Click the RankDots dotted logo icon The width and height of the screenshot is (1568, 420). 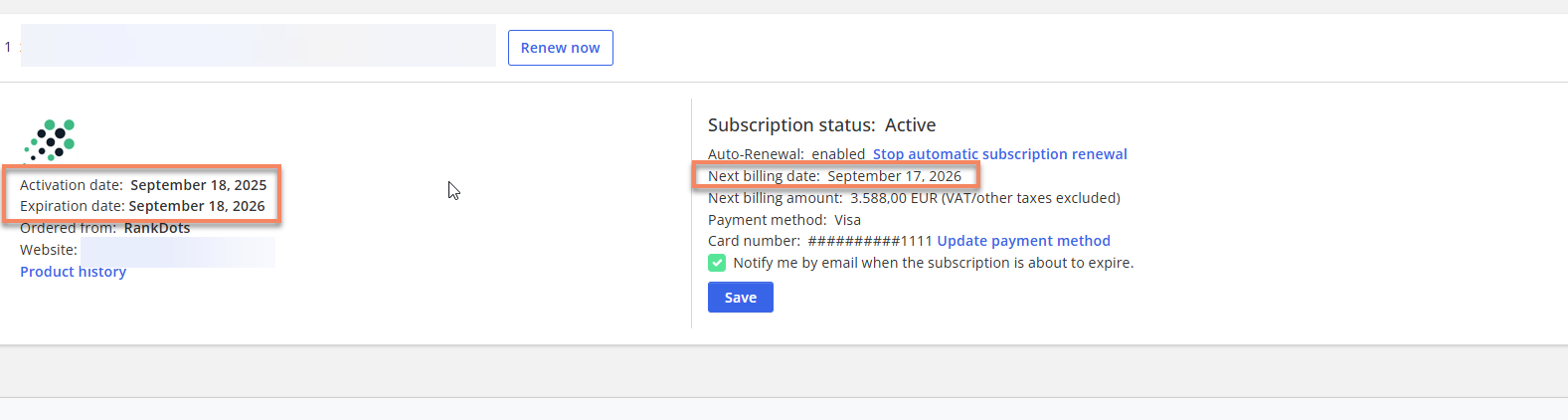[x=50, y=140]
